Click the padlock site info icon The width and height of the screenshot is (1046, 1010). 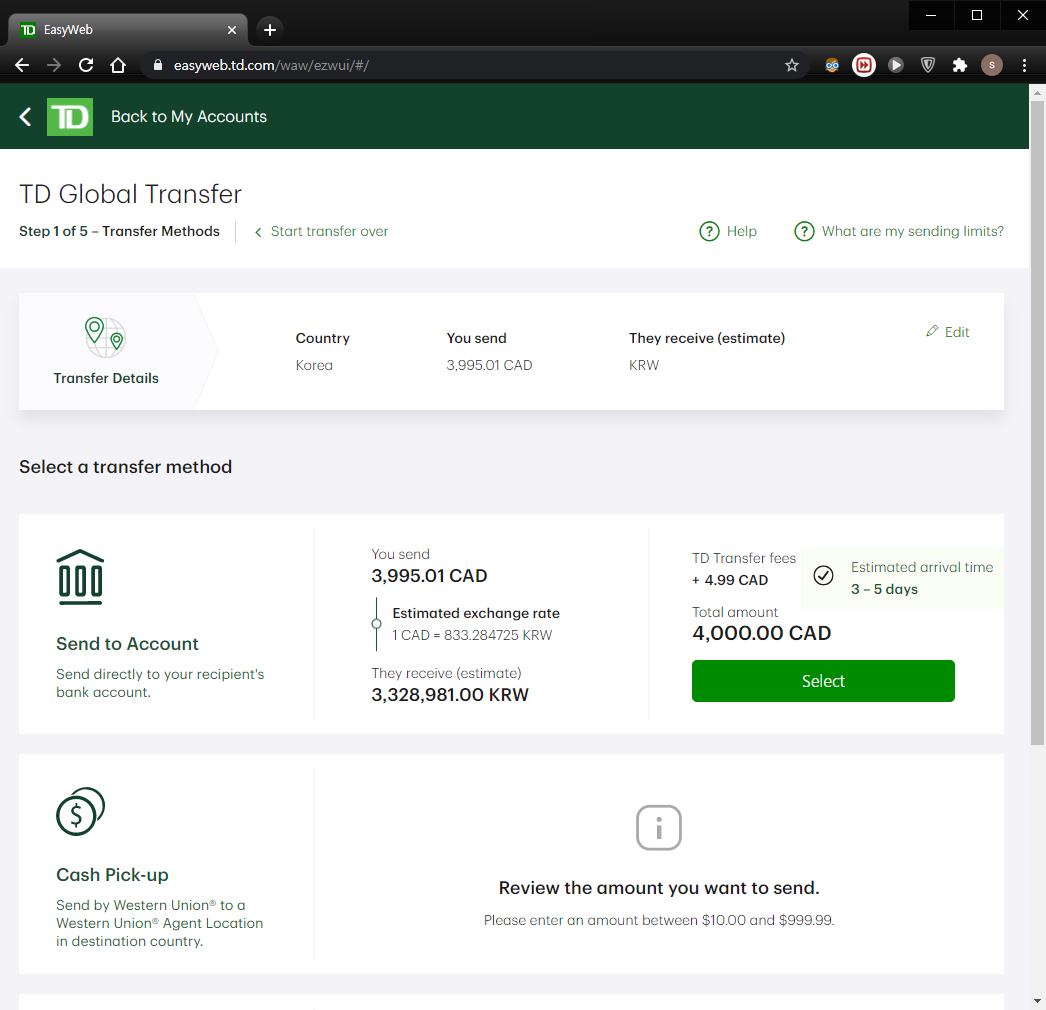click(x=158, y=65)
